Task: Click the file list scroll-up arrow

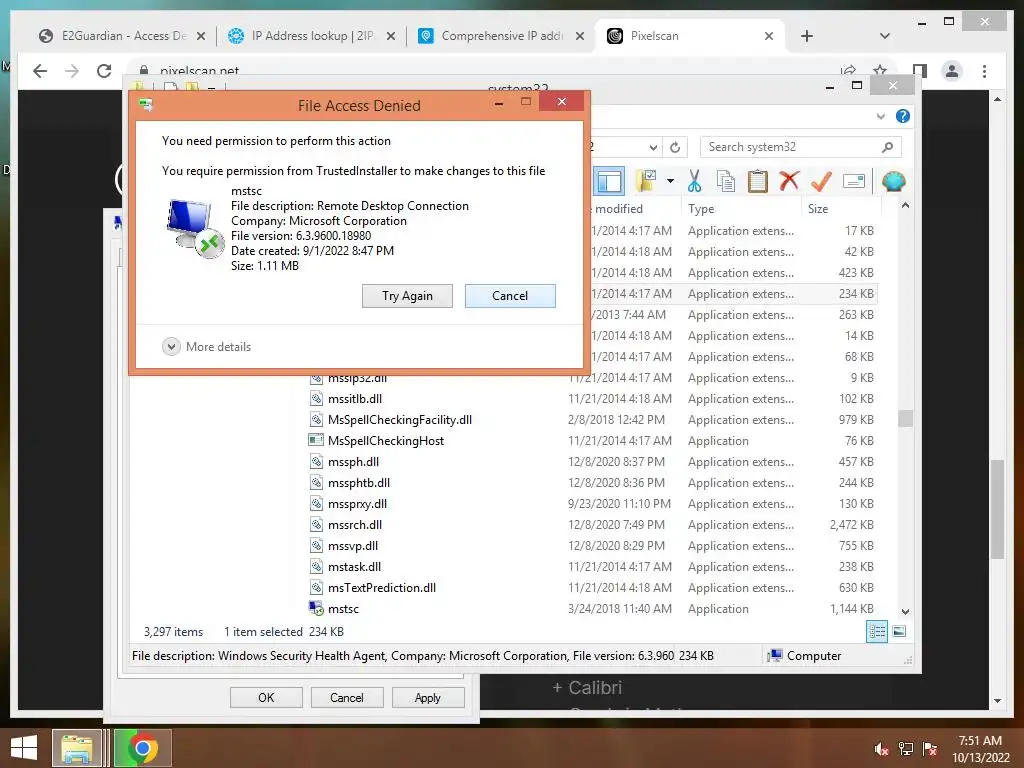Action: pyautogui.click(x=905, y=206)
